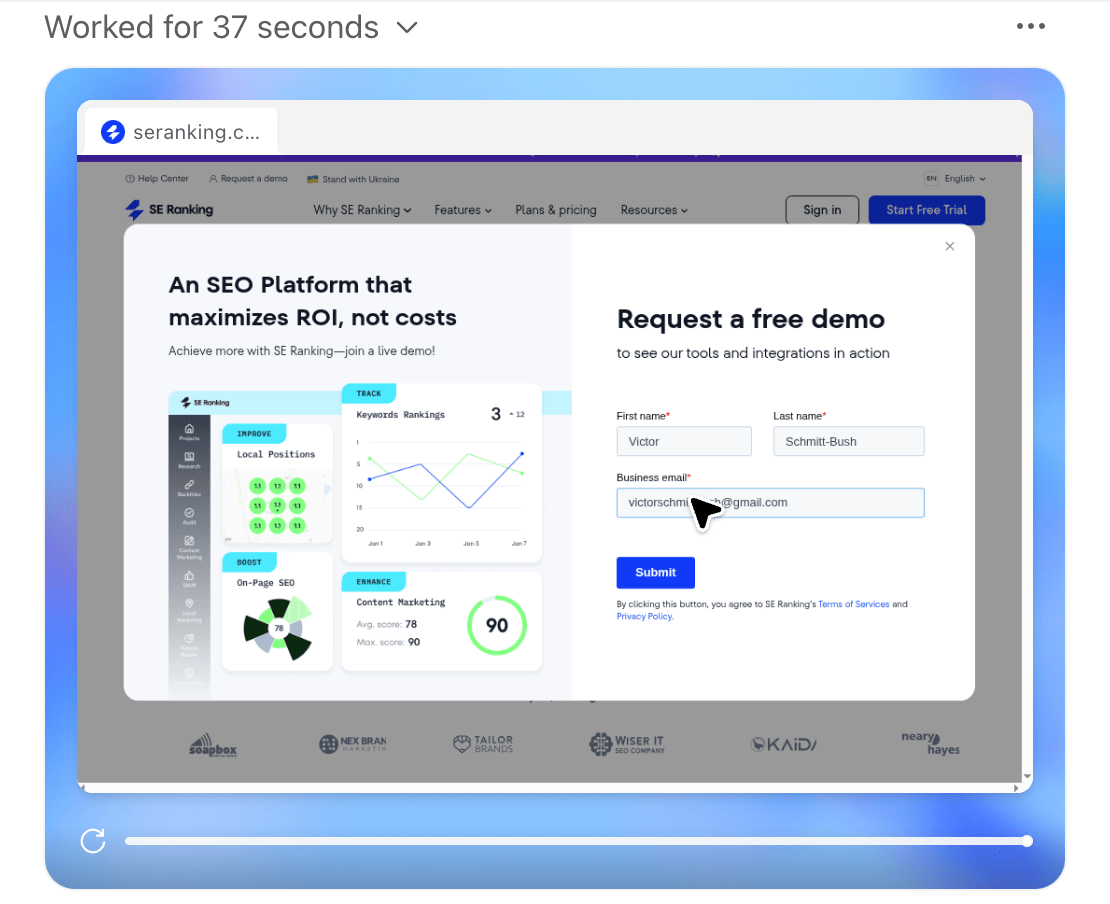Viewport: 1110px width, 904px height.
Task: Click the 'Stand with Ukraine' link
Action: click(353, 179)
